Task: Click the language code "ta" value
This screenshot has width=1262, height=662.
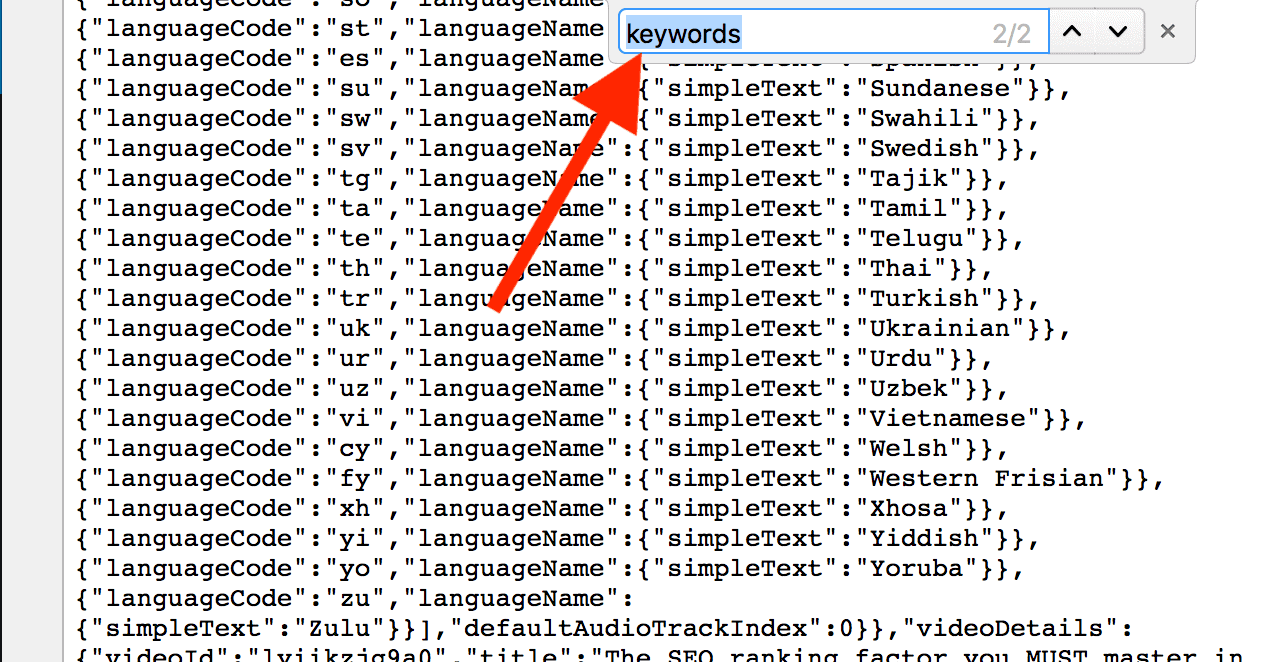Action: [x=357, y=208]
